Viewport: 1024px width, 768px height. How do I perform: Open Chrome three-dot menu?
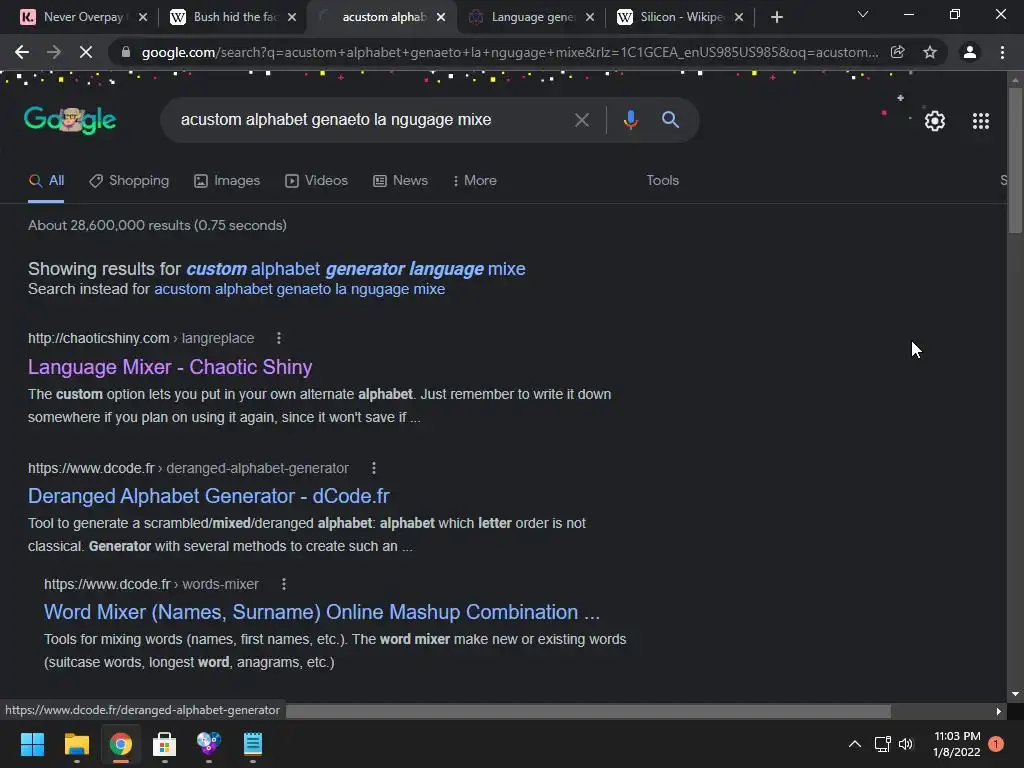[x=1002, y=52]
